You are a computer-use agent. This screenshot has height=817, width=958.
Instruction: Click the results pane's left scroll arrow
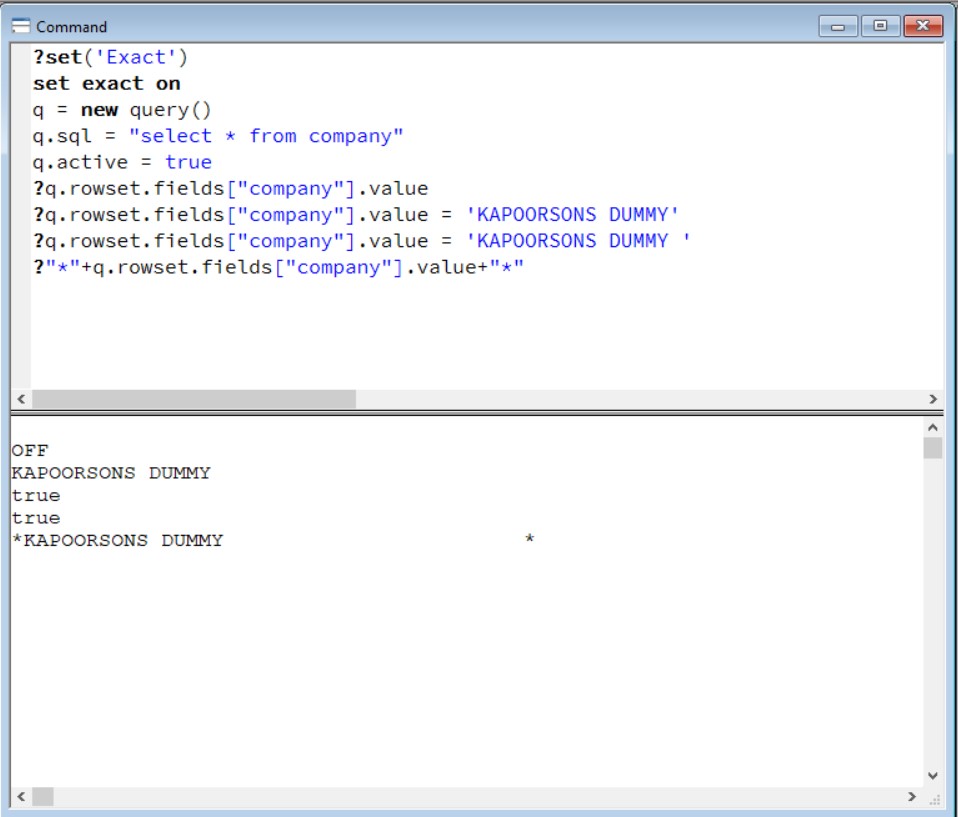20,797
